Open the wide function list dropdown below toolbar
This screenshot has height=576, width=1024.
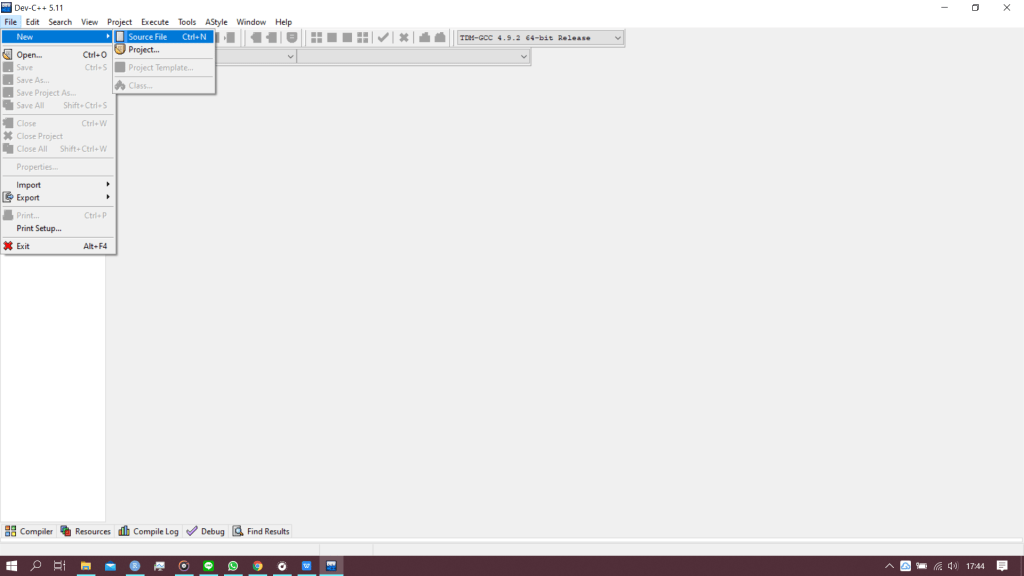523,57
